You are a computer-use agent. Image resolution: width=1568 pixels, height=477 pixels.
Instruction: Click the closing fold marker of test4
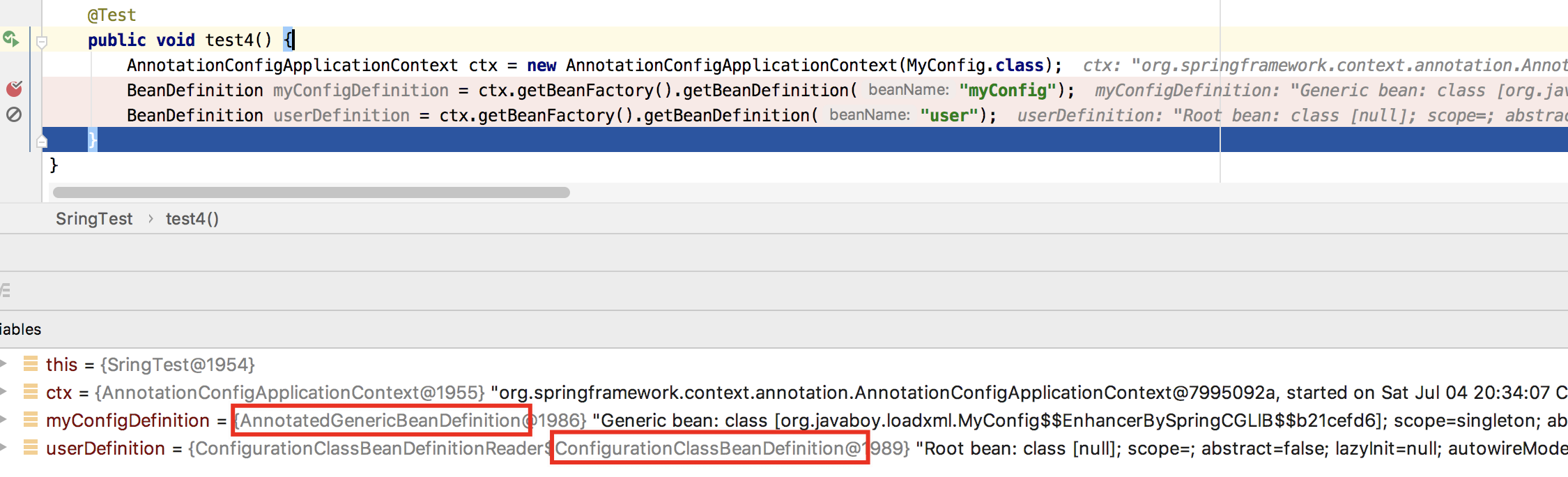[x=42, y=142]
